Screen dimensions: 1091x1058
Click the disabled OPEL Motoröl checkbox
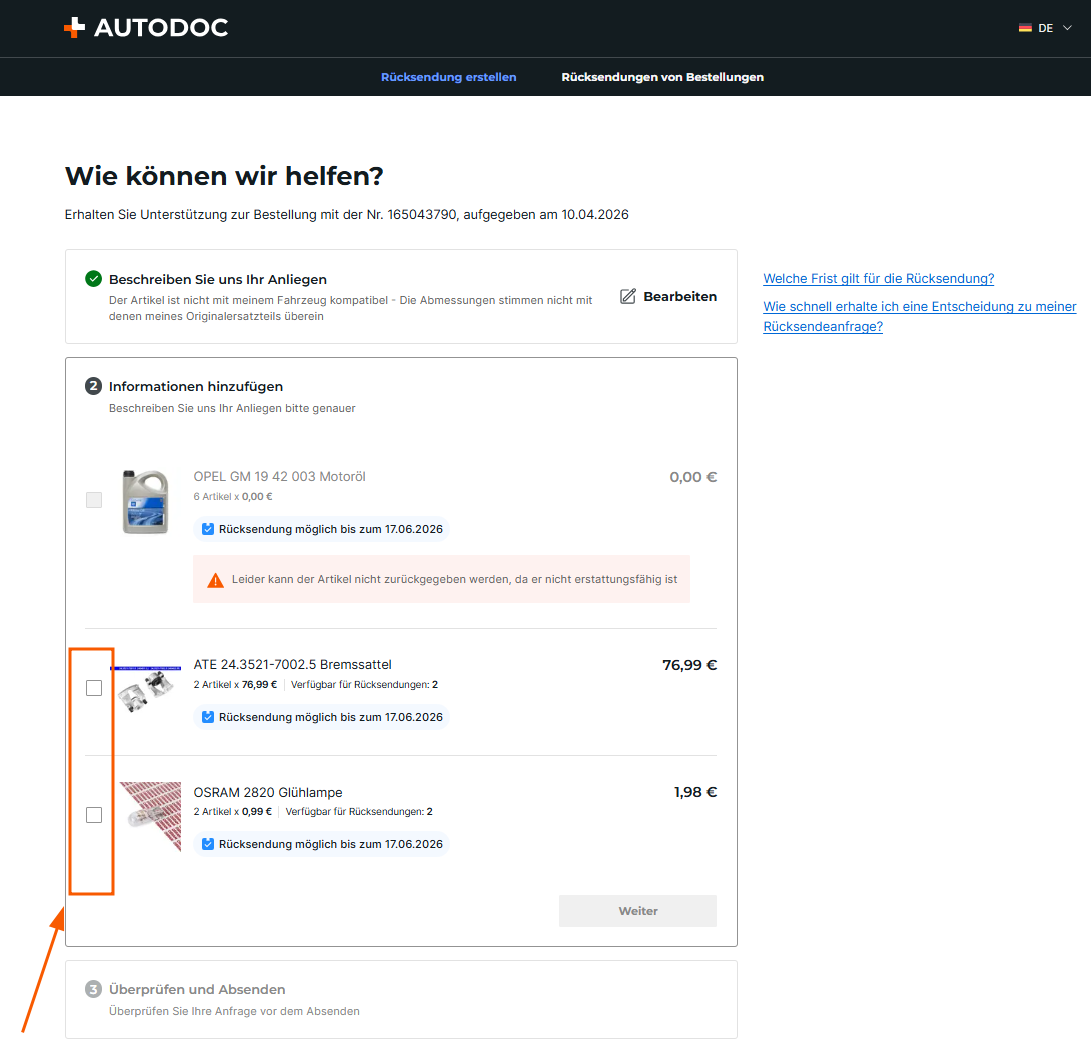click(94, 499)
